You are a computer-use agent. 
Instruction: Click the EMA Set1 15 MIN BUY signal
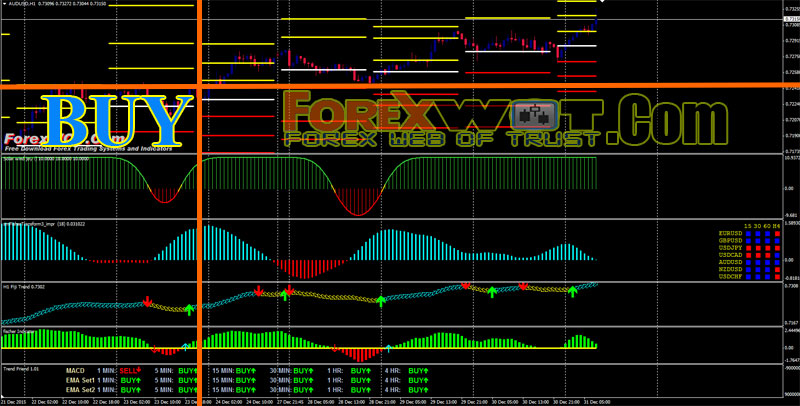[246, 380]
